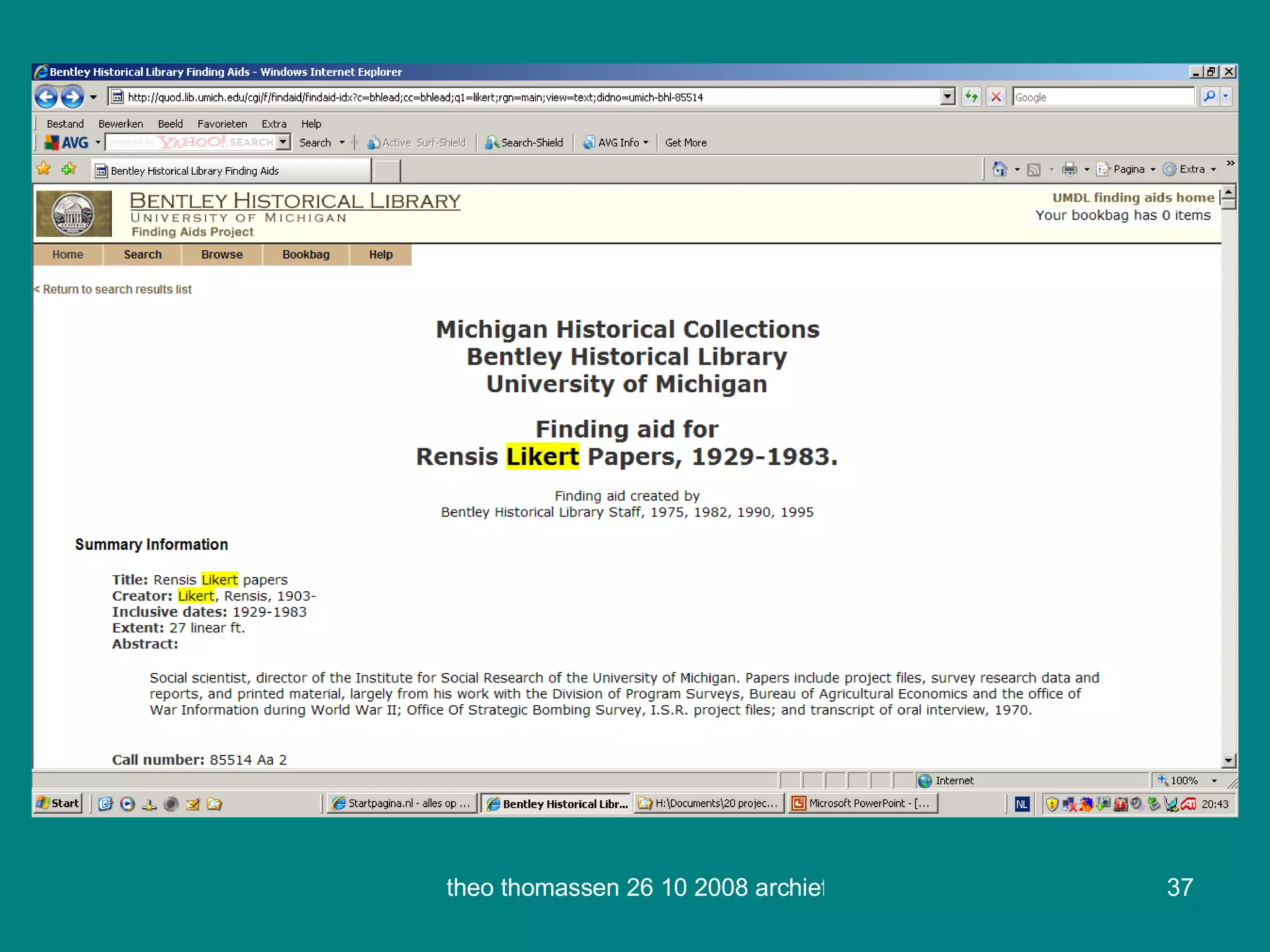
Task: Click Return to search results list link
Action: click(114, 289)
